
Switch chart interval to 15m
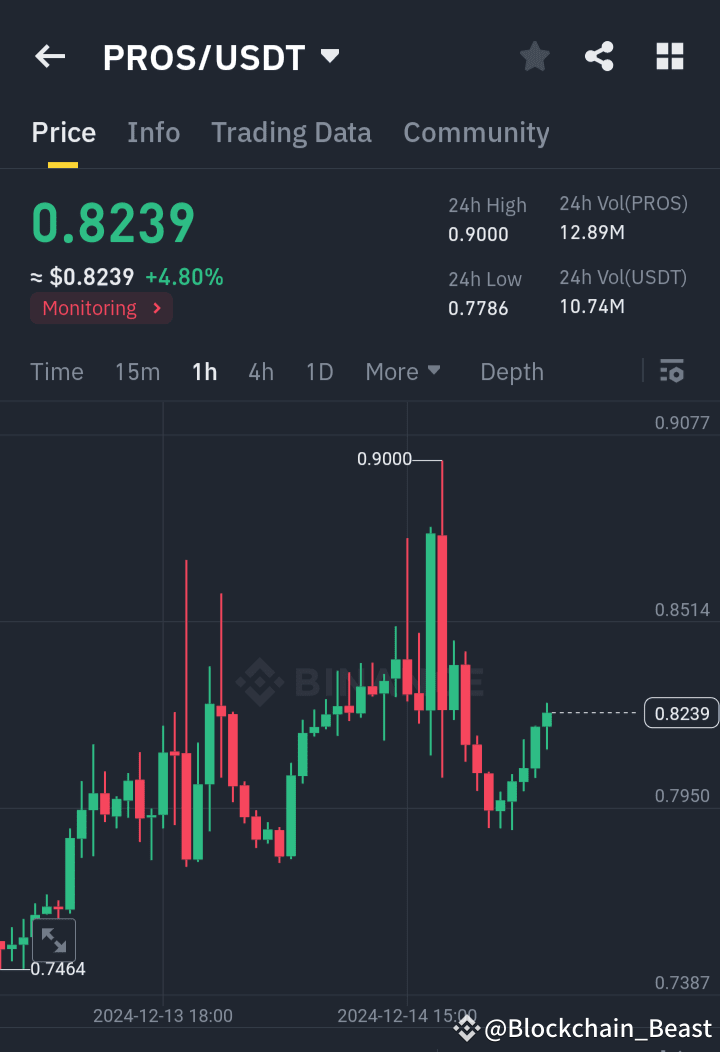137,371
